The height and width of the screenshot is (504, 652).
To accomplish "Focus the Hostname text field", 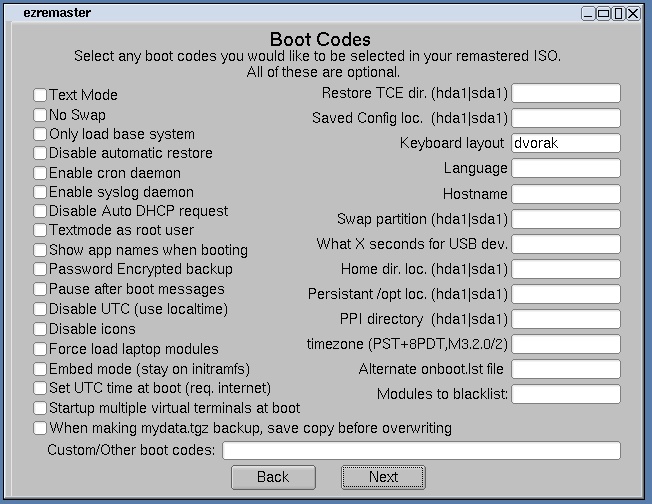I will pyautogui.click(x=565, y=194).
